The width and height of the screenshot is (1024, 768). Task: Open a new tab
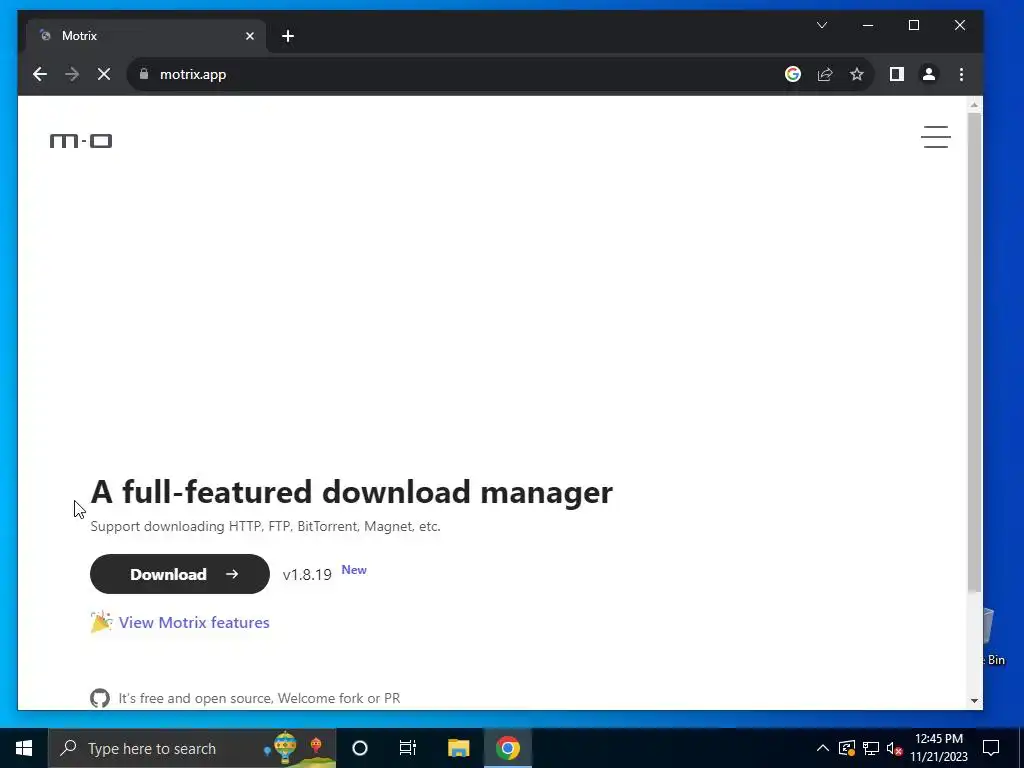288,36
